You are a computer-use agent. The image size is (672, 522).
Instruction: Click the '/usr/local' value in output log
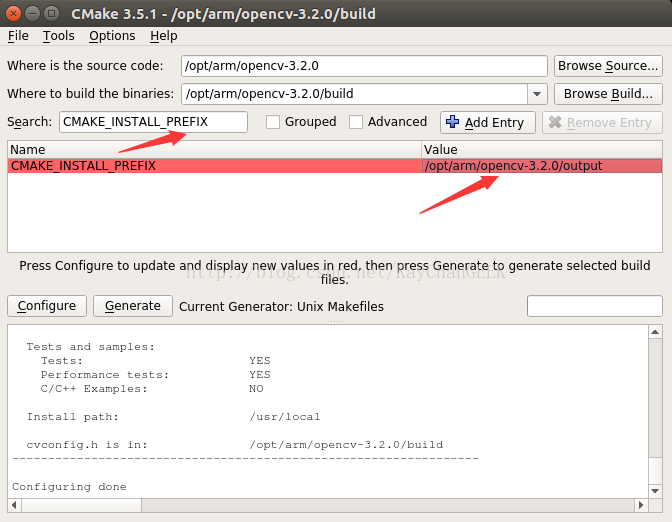pos(285,417)
